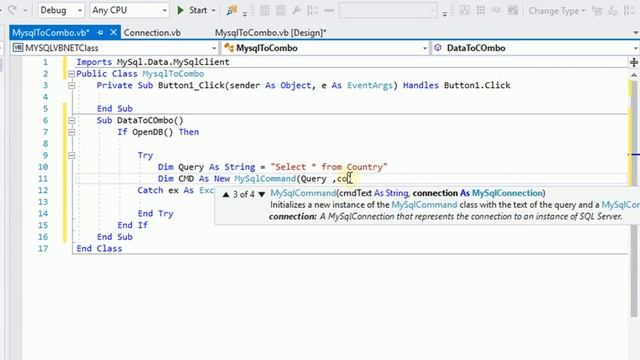Click 'Handles Button1.Click' in line 3
The image size is (640, 360).
coord(456,85)
